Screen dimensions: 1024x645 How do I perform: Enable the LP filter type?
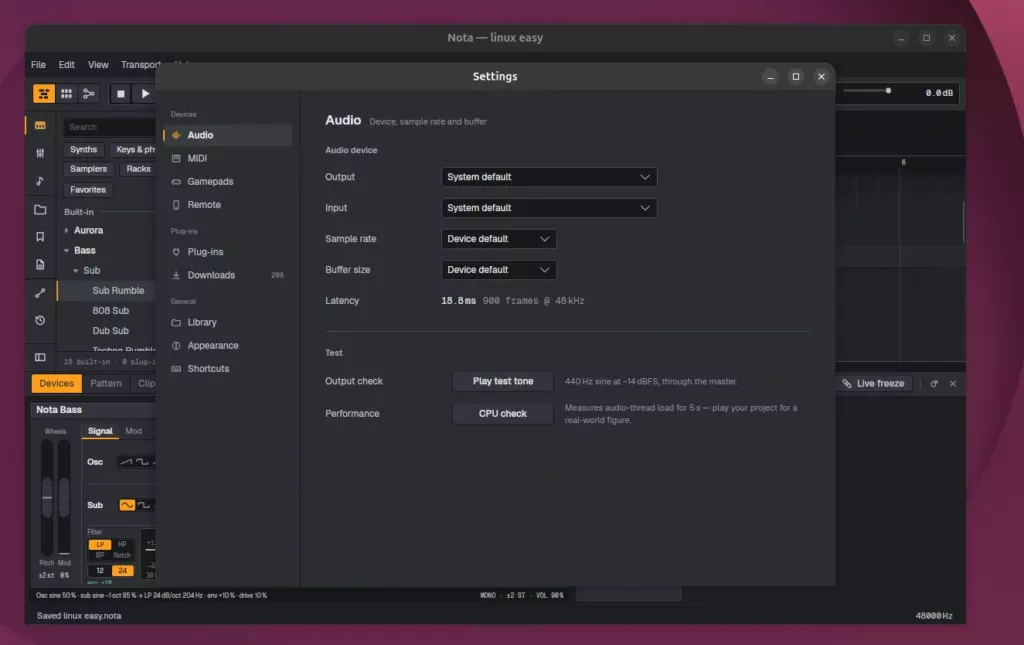pyautogui.click(x=100, y=544)
